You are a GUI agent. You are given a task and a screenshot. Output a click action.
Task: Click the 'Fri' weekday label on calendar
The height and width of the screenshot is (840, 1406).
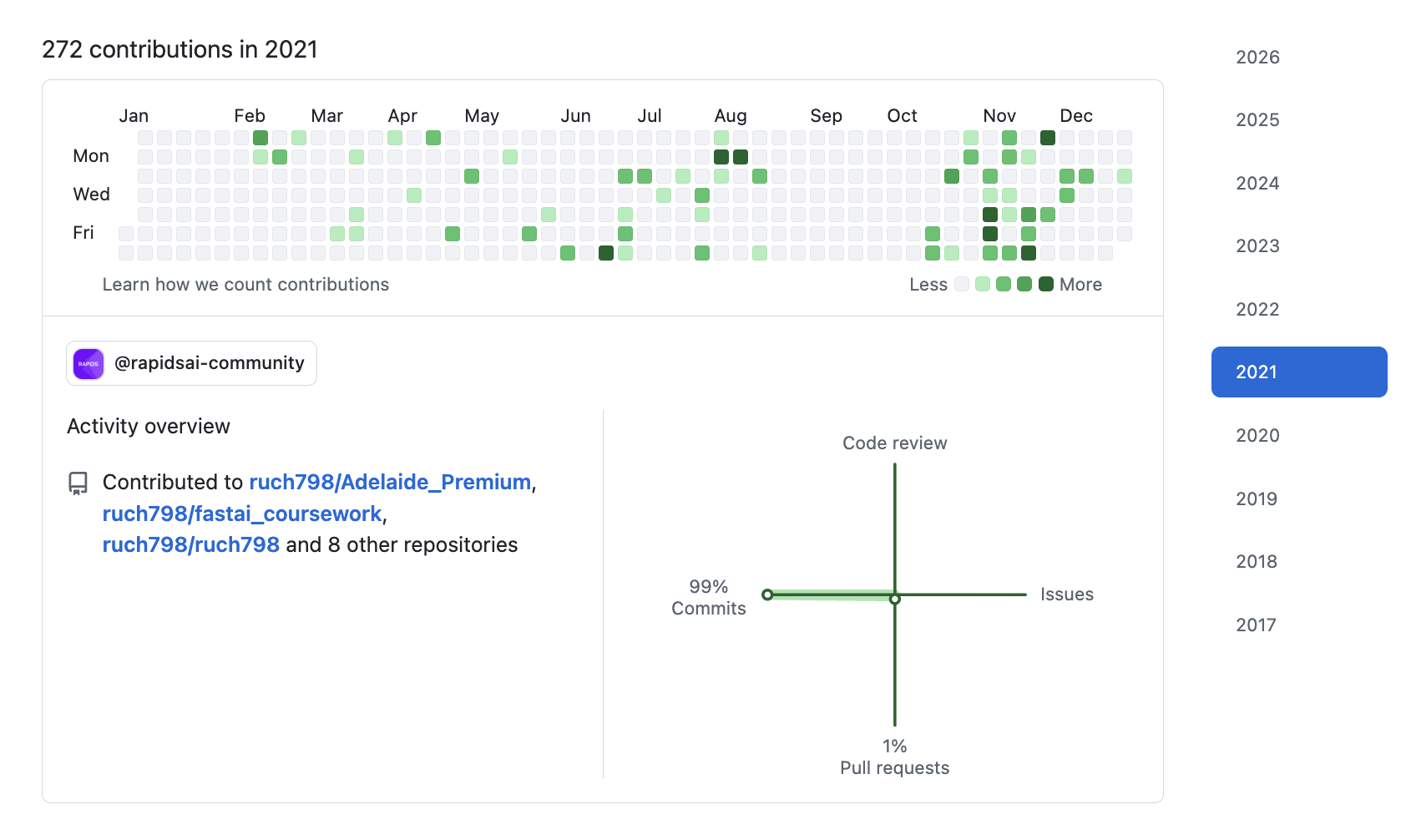[x=83, y=233]
